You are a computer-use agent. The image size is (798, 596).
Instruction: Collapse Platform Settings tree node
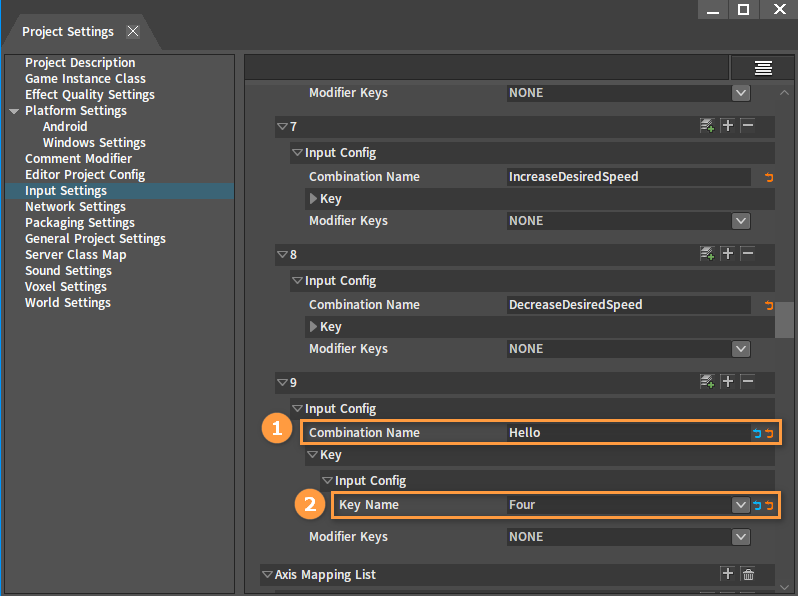[x=14, y=111]
